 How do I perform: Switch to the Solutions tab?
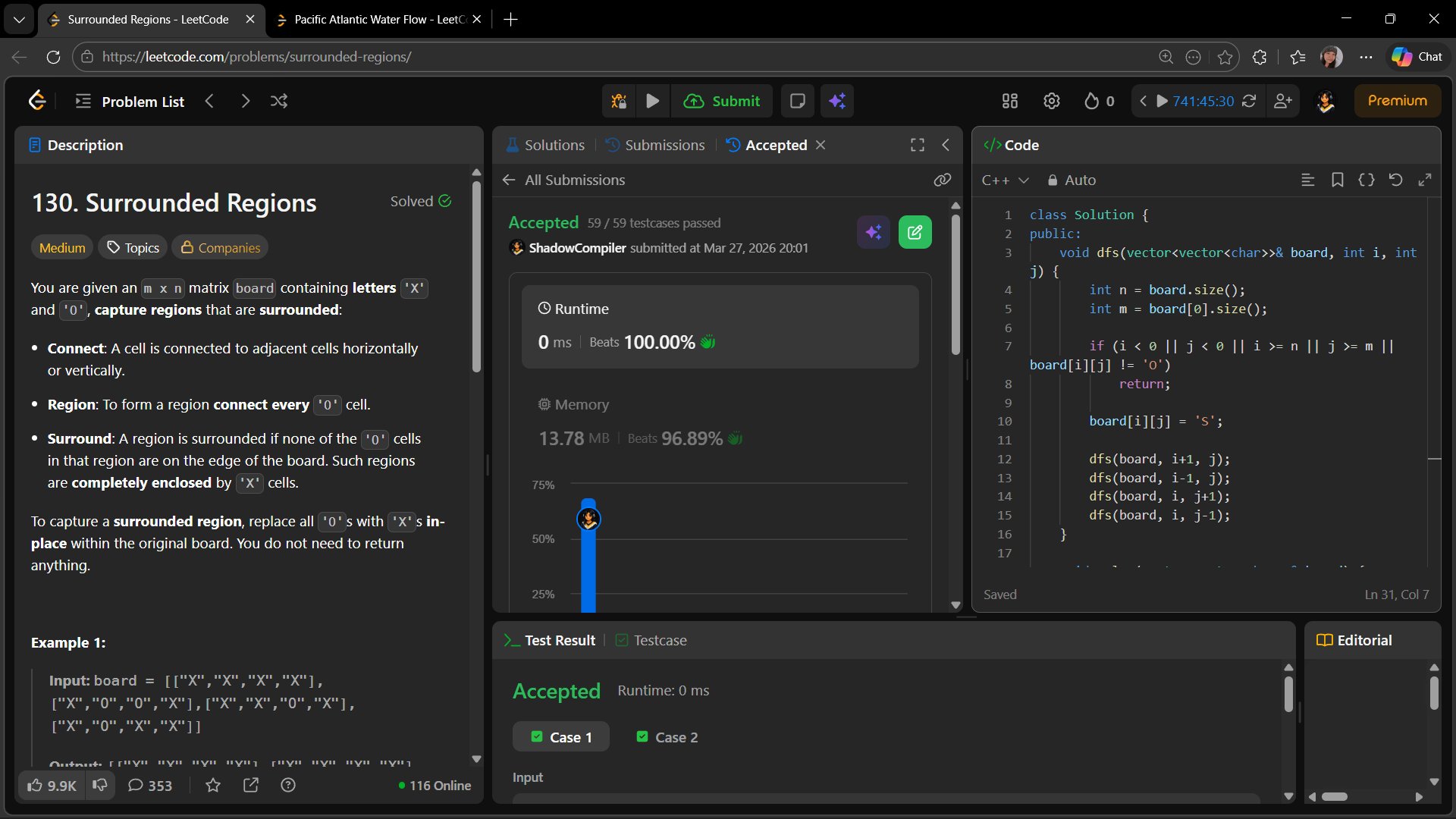point(545,145)
